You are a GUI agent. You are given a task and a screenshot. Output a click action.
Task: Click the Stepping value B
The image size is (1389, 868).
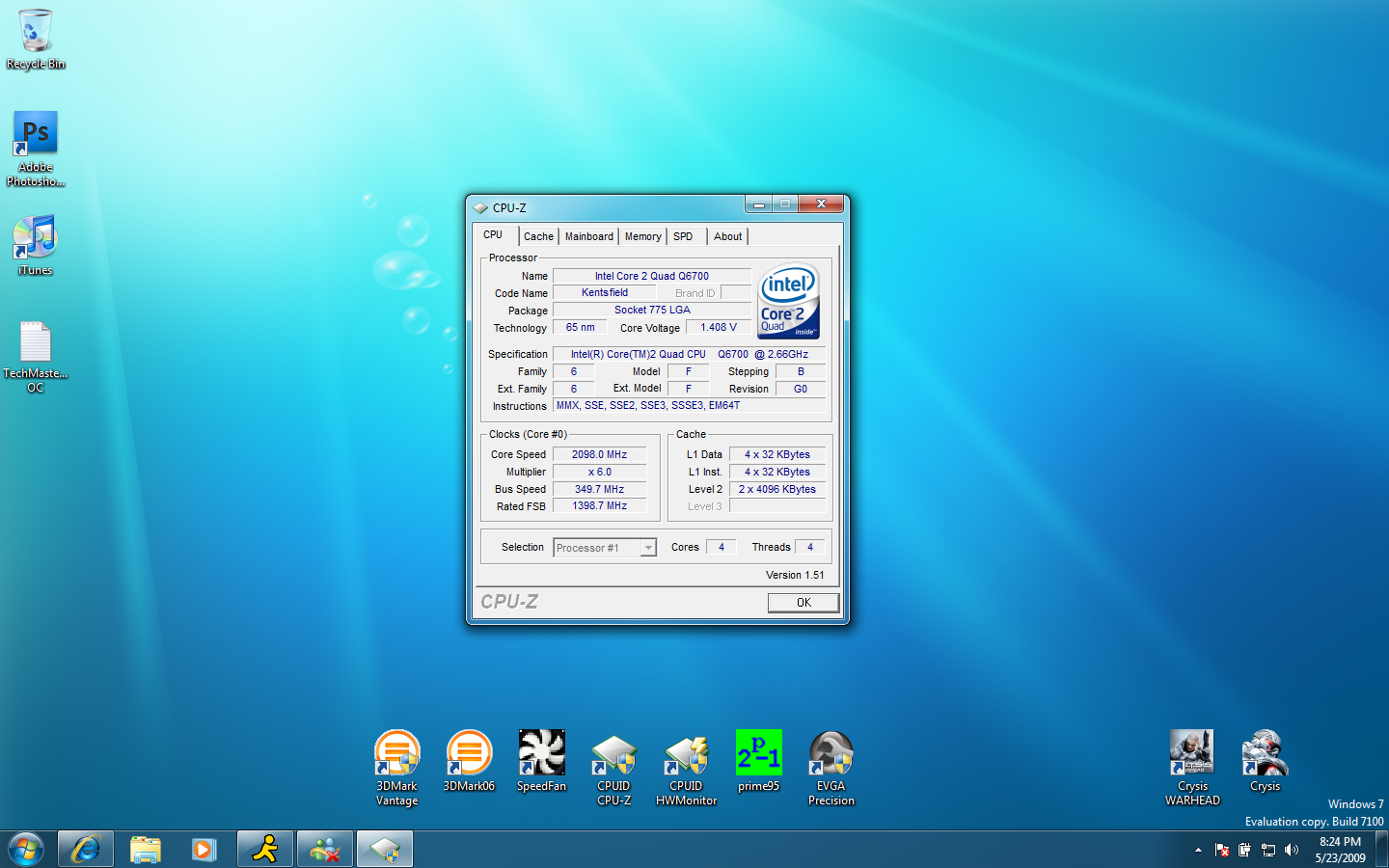[x=801, y=371]
